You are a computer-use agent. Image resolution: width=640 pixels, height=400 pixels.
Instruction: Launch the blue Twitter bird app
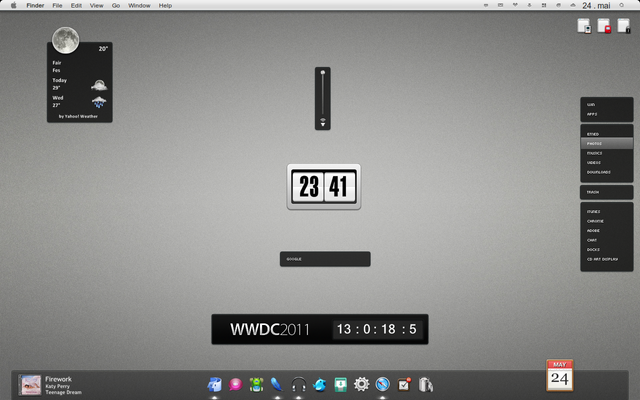click(320, 384)
